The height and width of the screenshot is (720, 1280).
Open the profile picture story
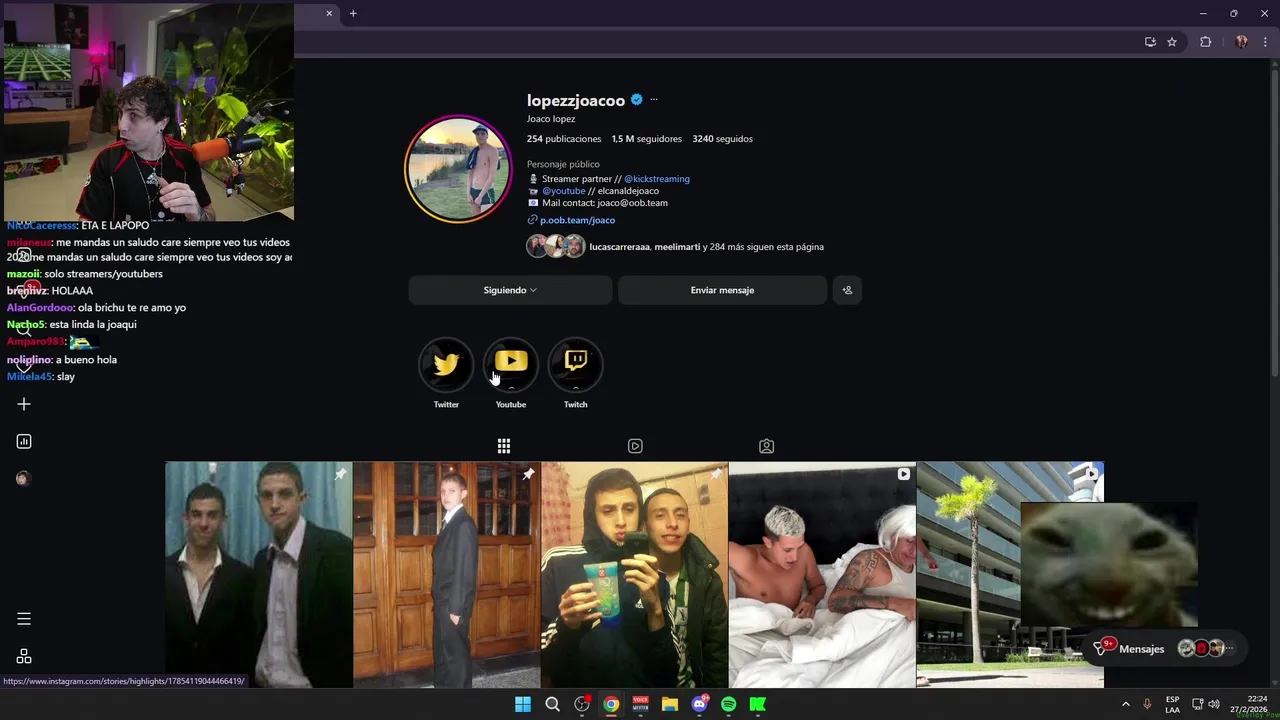pyautogui.click(x=458, y=168)
